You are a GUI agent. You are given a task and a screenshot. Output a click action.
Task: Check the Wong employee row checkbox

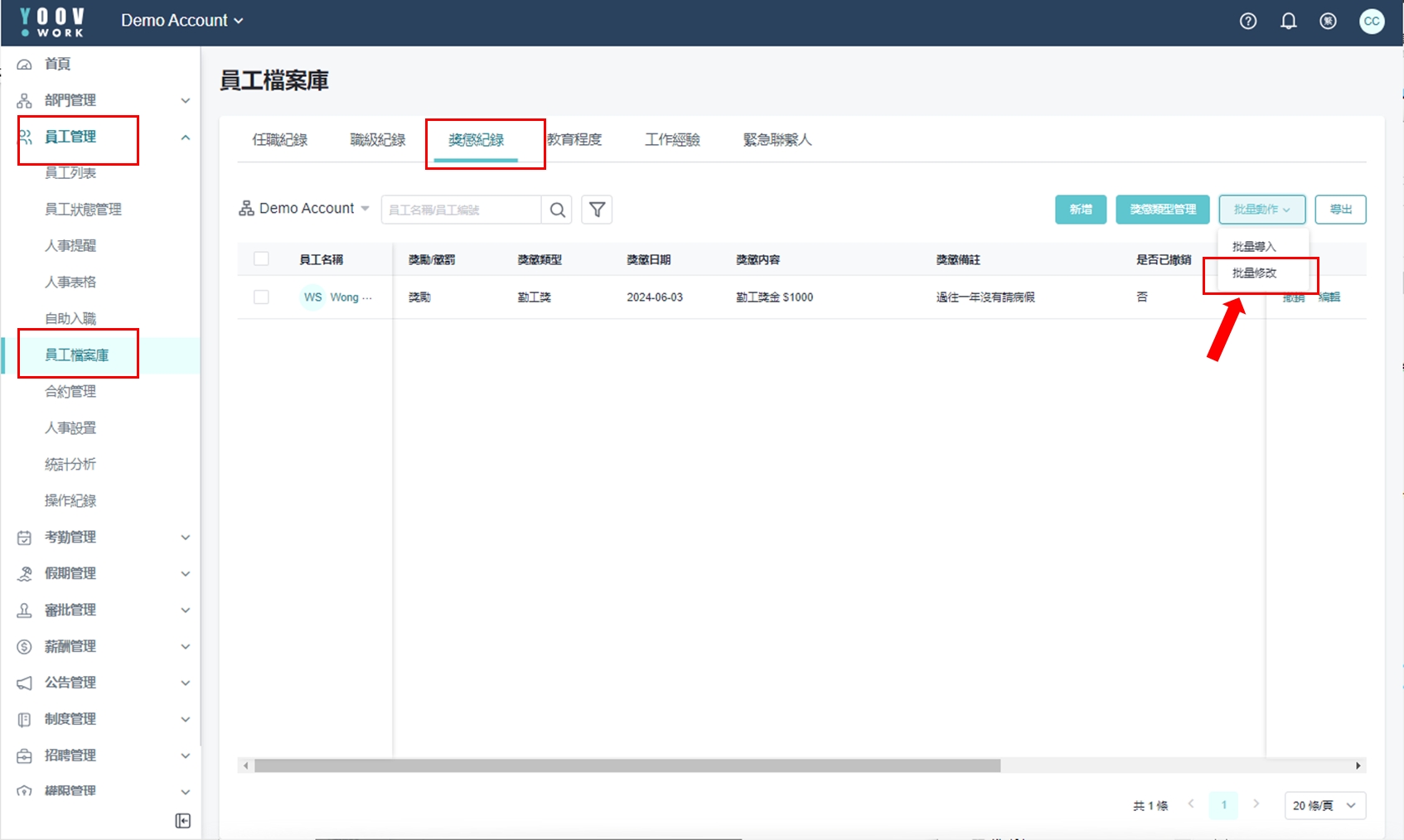tap(261, 297)
